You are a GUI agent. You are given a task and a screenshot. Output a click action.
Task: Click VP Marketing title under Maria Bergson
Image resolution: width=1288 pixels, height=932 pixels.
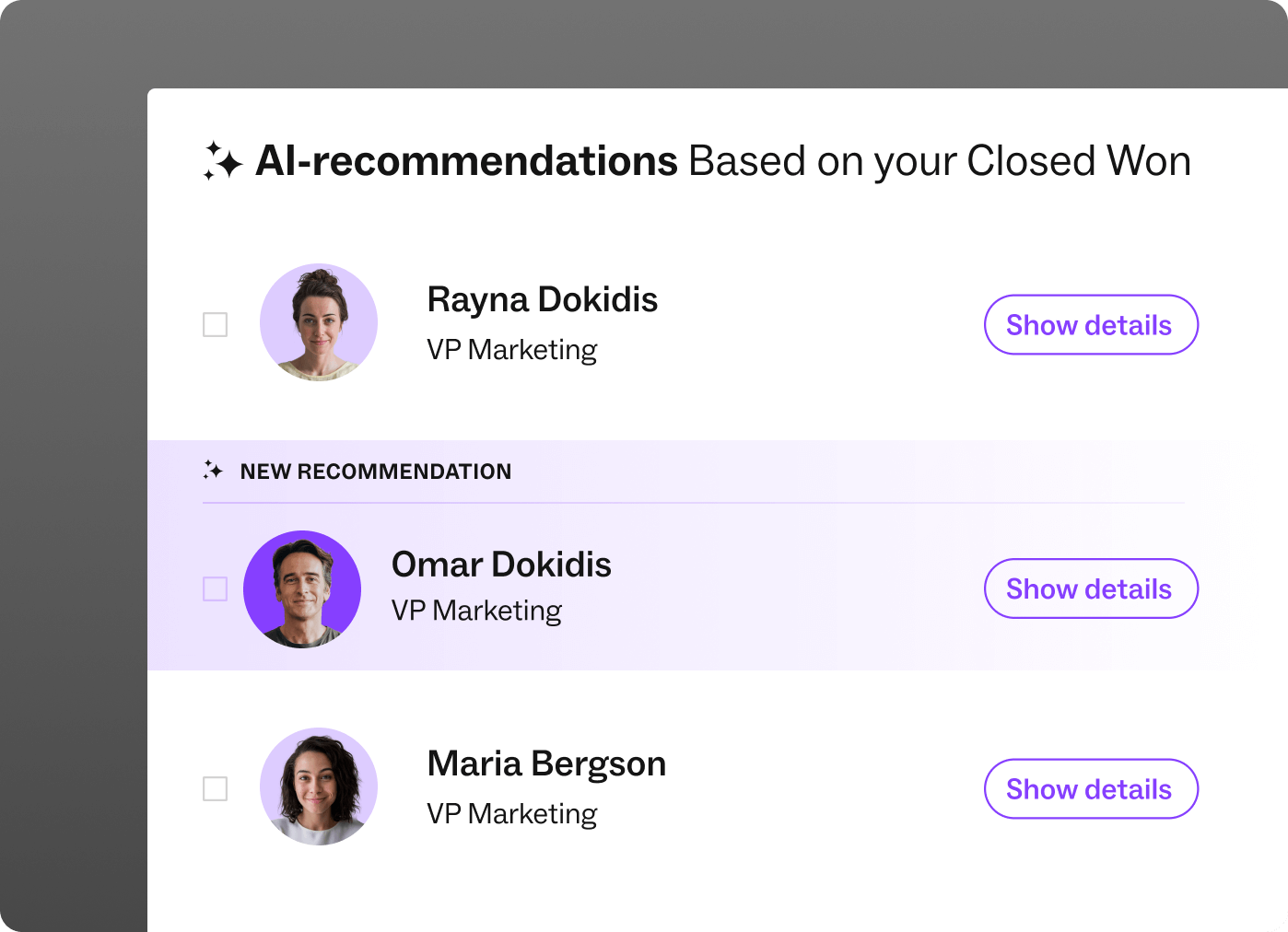click(512, 814)
